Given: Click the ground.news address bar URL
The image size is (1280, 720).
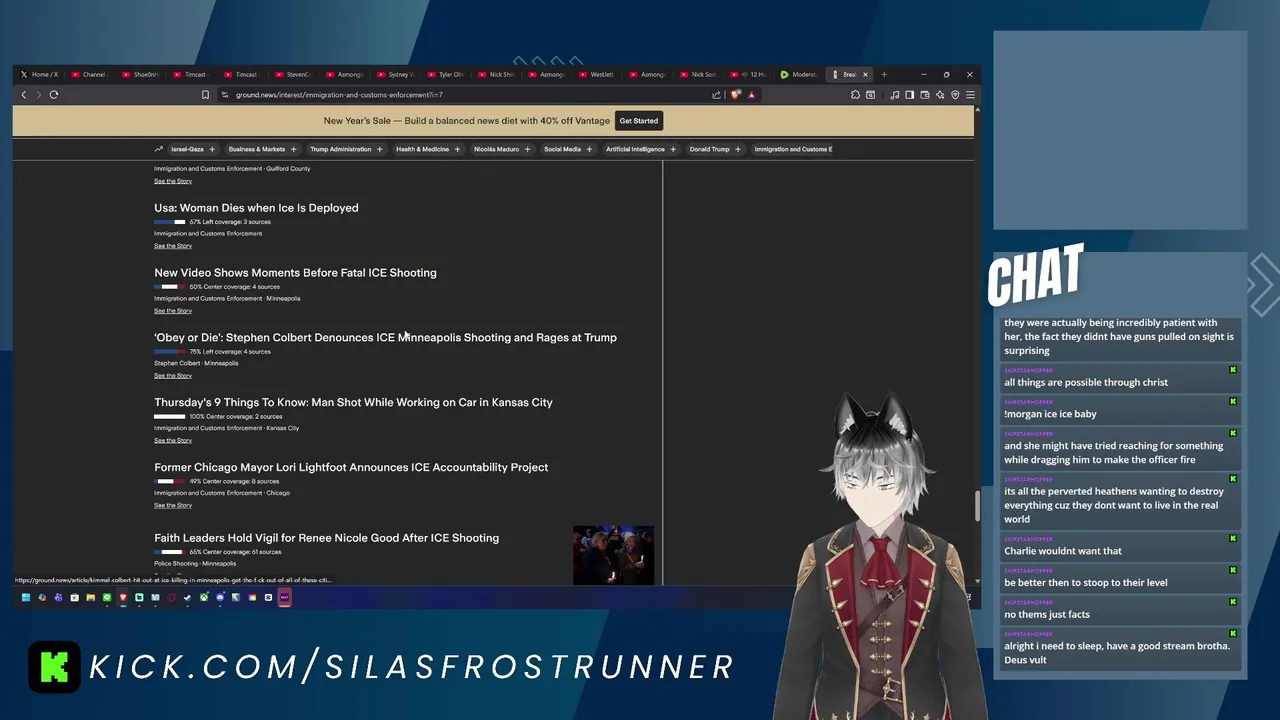Looking at the screenshot, I should [x=339, y=95].
